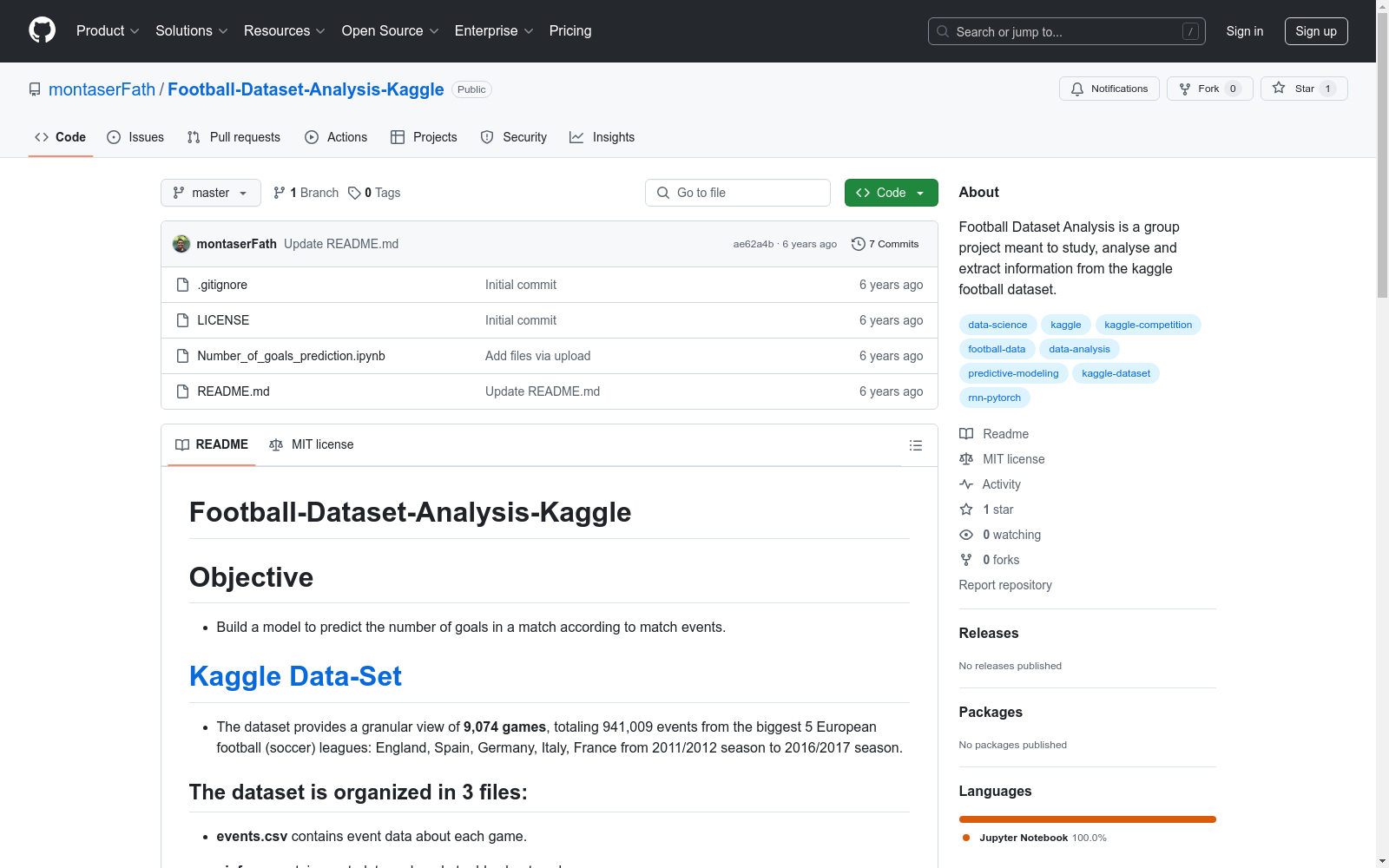Viewport: 1389px width, 868px height.
Task: Open the montaserFath owner link in the repository title
Action: [102, 89]
